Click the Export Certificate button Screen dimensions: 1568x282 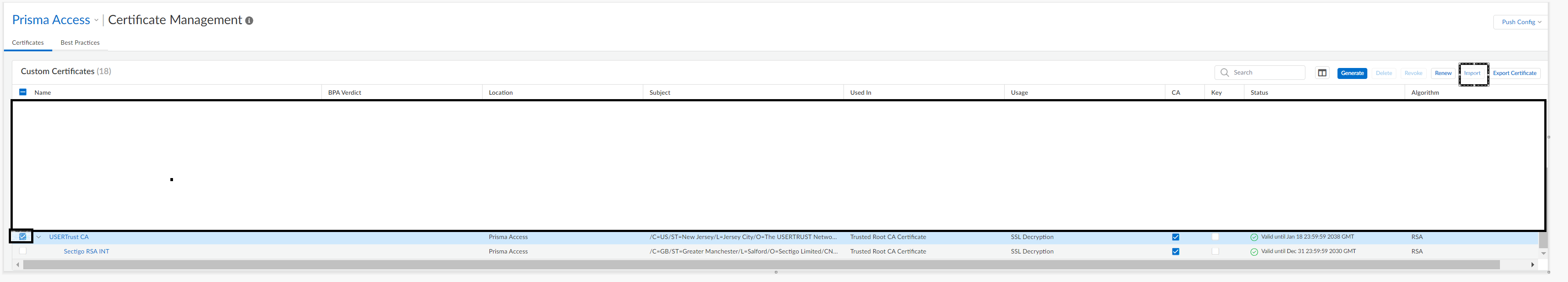1514,73
